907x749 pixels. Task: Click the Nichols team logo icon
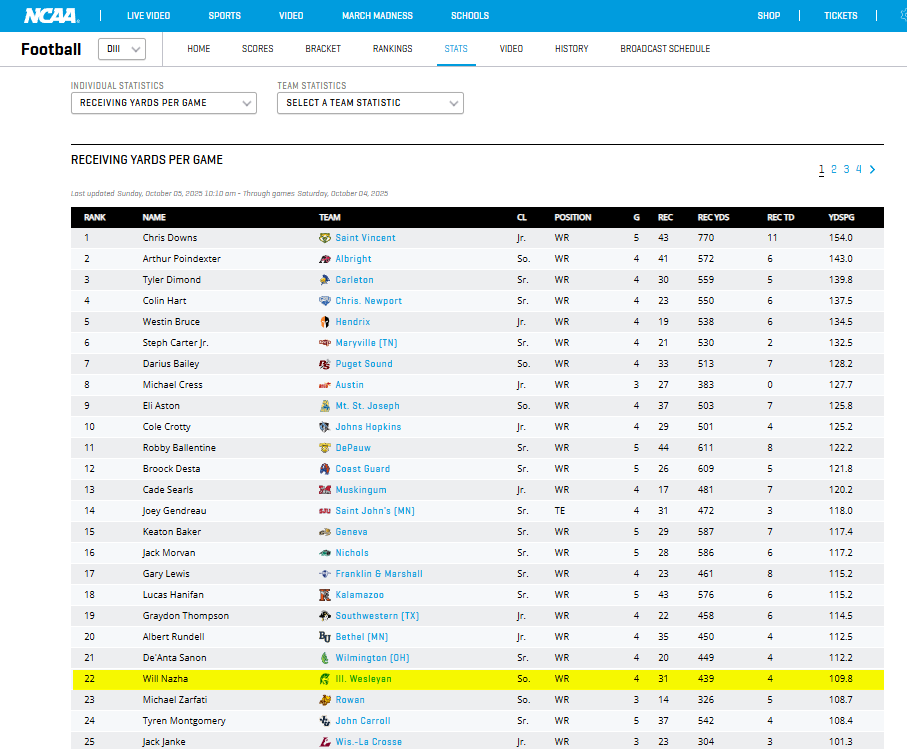pyautogui.click(x=325, y=553)
